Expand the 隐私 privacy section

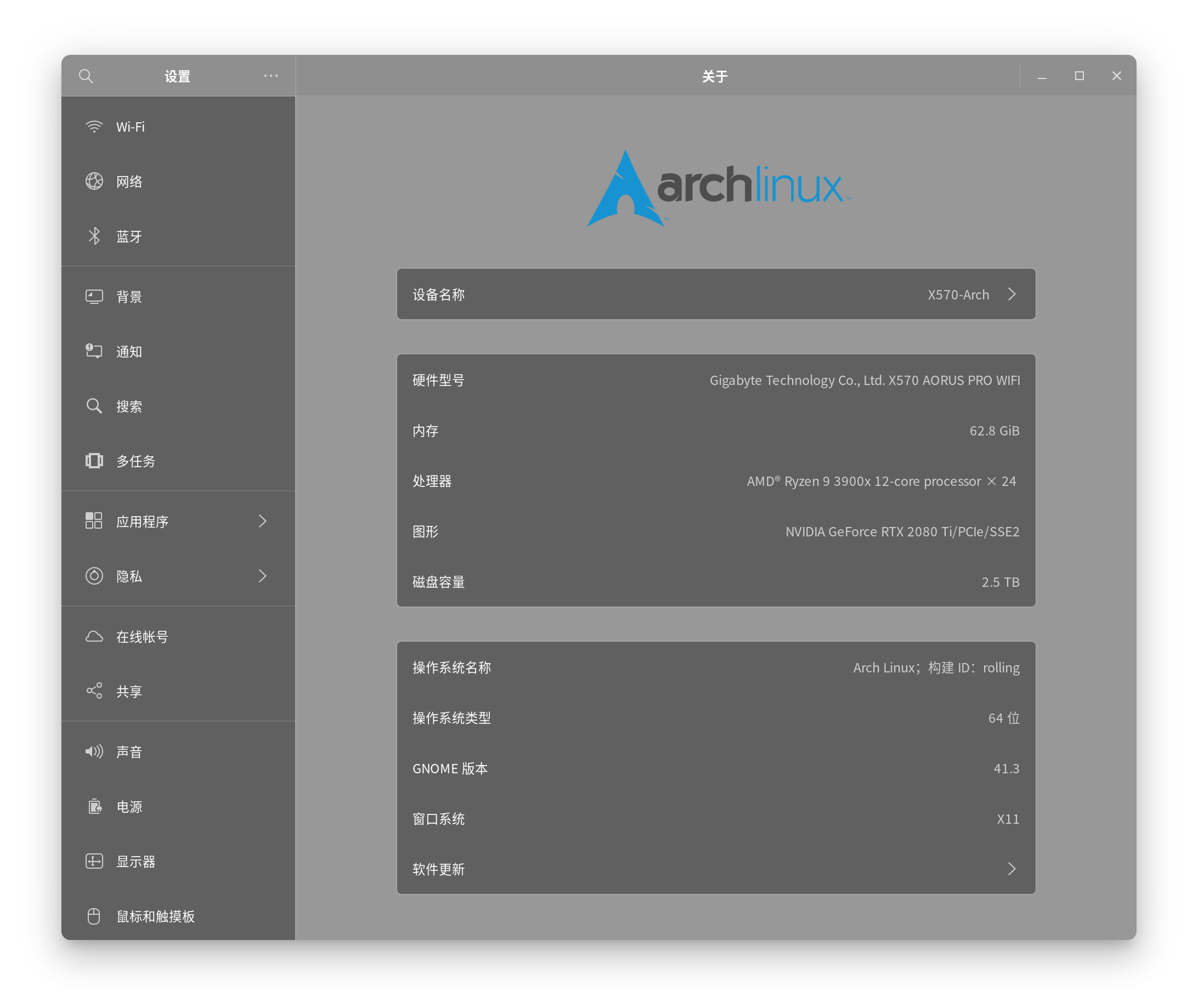[263, 576]
